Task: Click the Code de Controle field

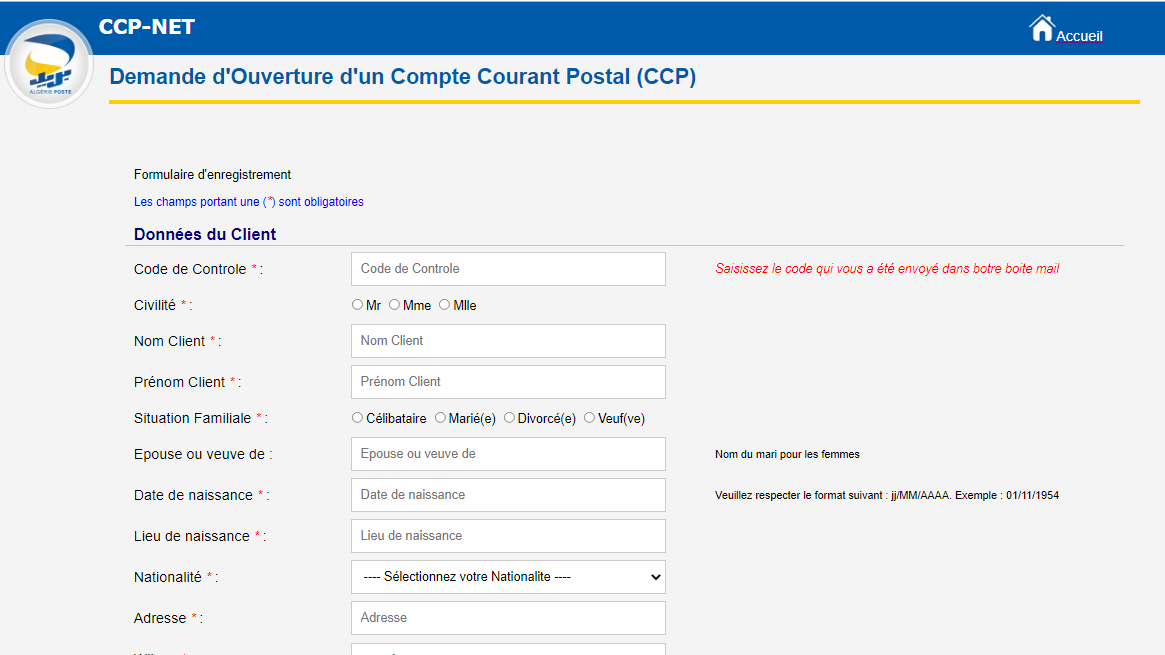Action: (x=508, y=269)
